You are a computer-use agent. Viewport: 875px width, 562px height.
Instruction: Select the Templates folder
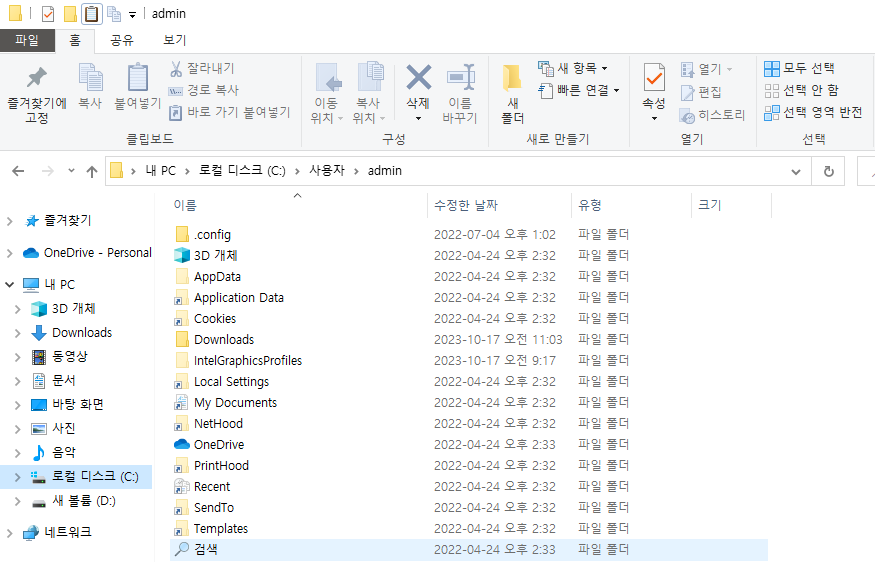(220, 529)
